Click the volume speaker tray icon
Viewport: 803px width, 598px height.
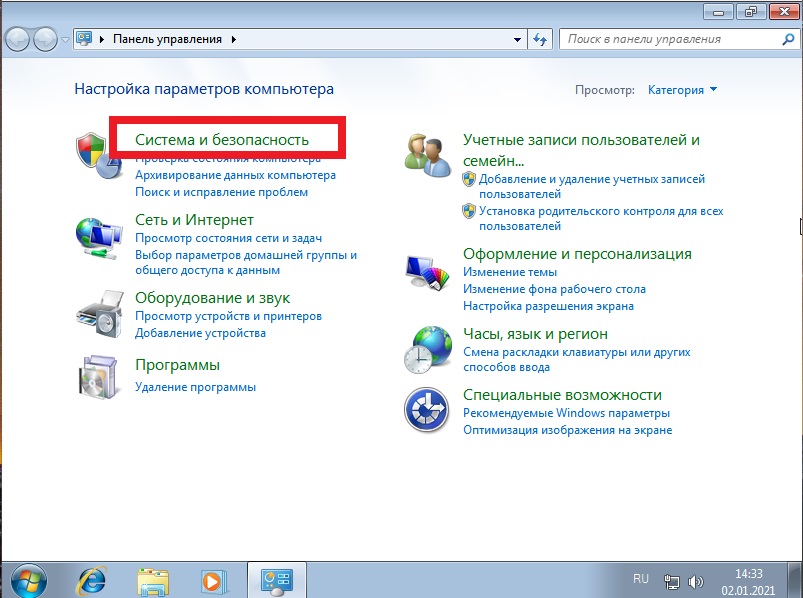(695, 582)
